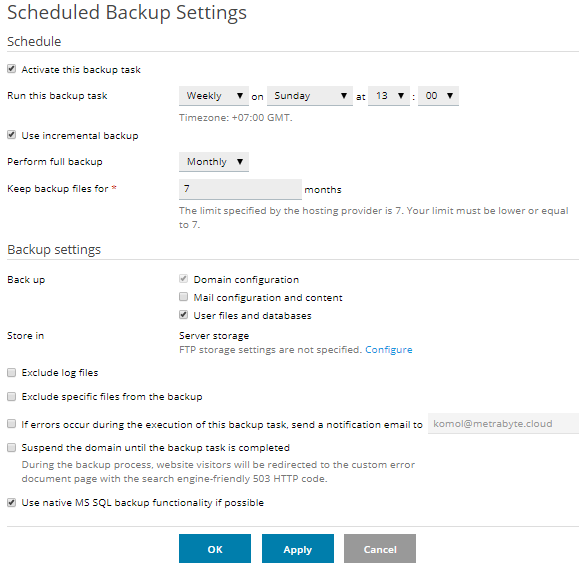Open the Sunday day-of-week dropdown
The height and width of the screenshot is (571, 579).
310,96
